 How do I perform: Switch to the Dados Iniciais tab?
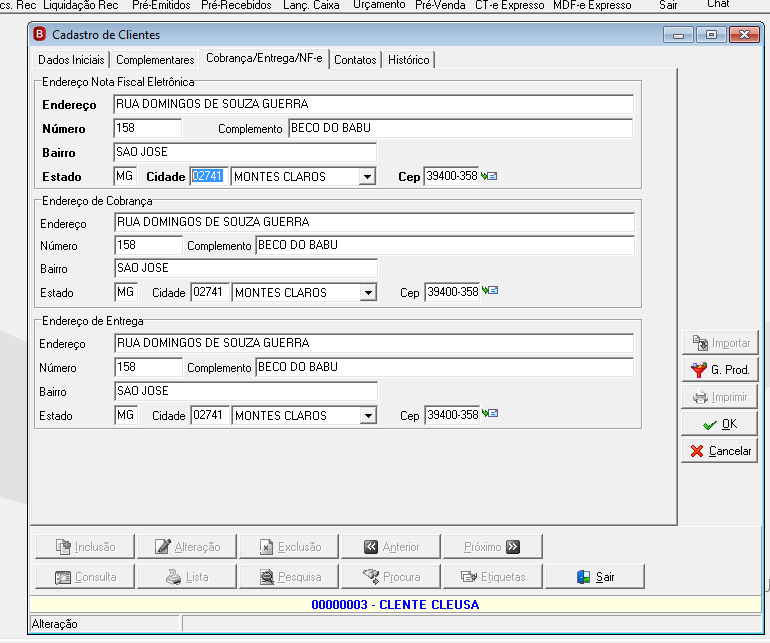click(71, 59)
